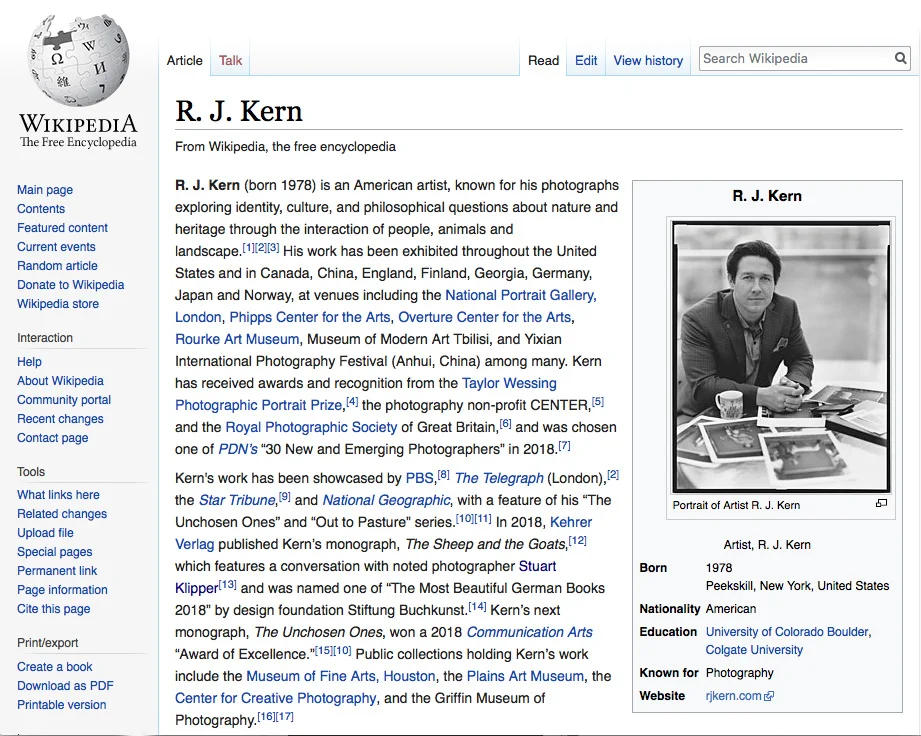The width and height of the screenshot is (921, 736).
Task: Switch to the Talk tab
Action: [x=230, y=61]
